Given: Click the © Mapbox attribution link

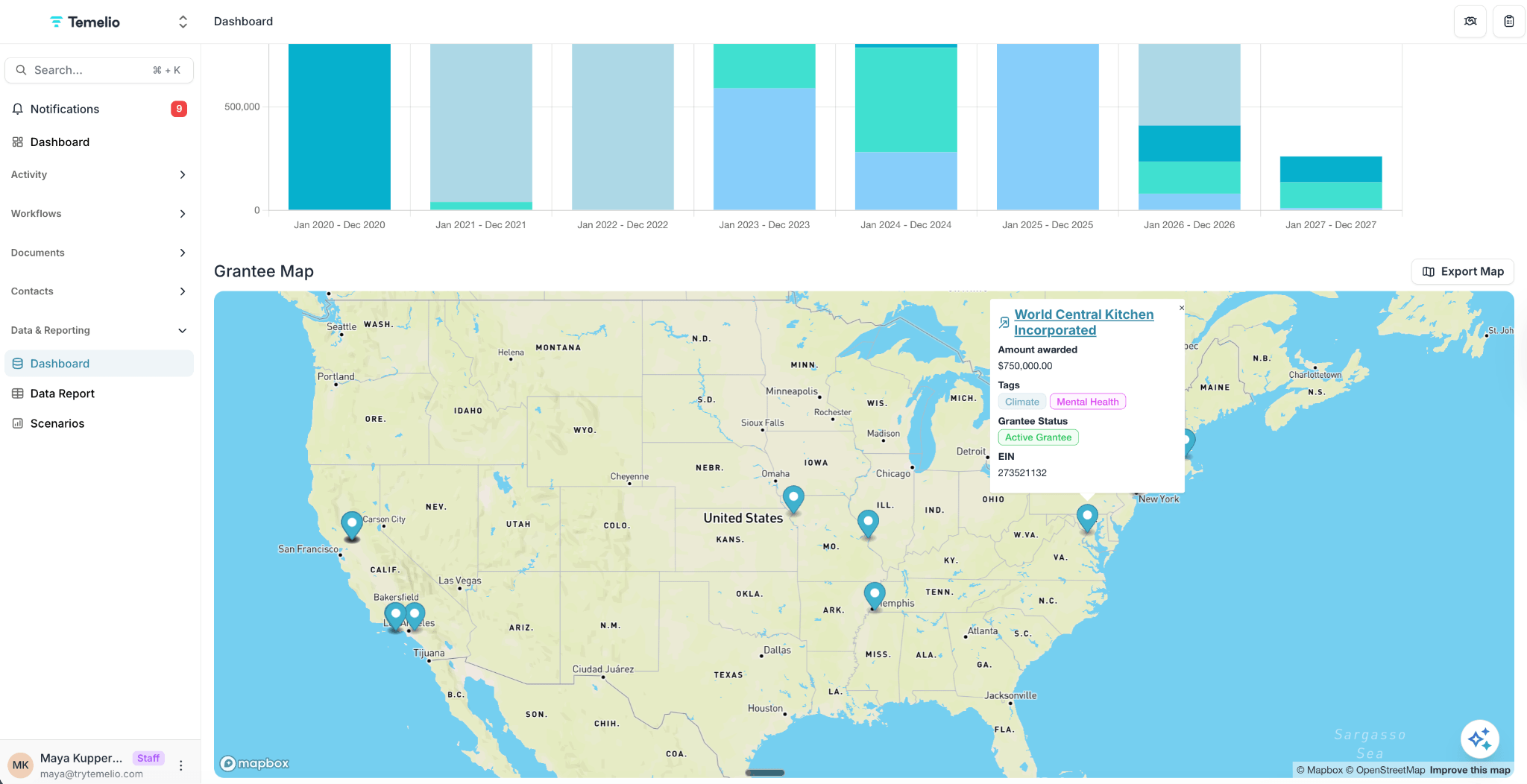Looking at the screenshot, I should tap(1319, 770).
